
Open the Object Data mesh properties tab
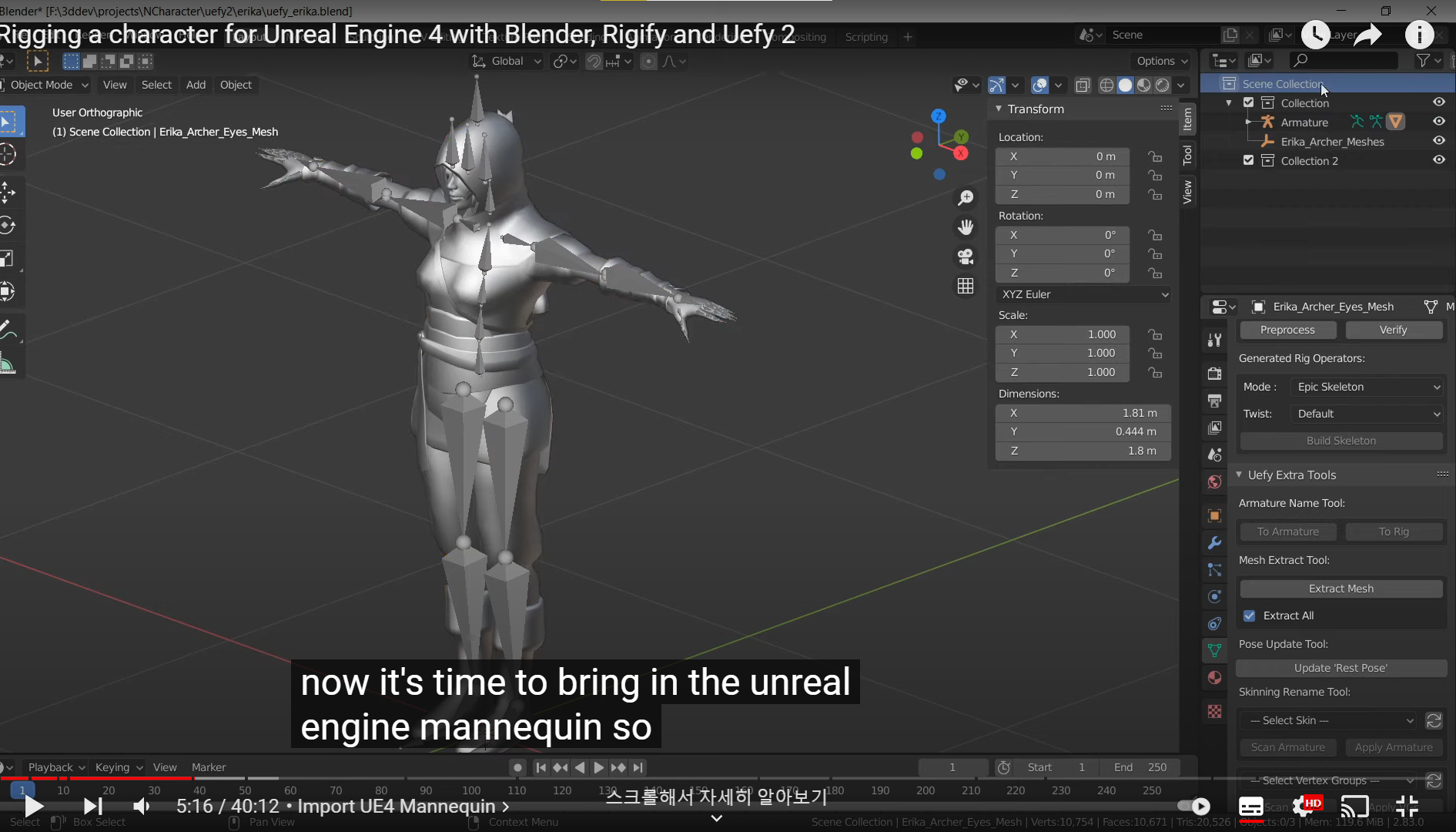click(1214, 650)
